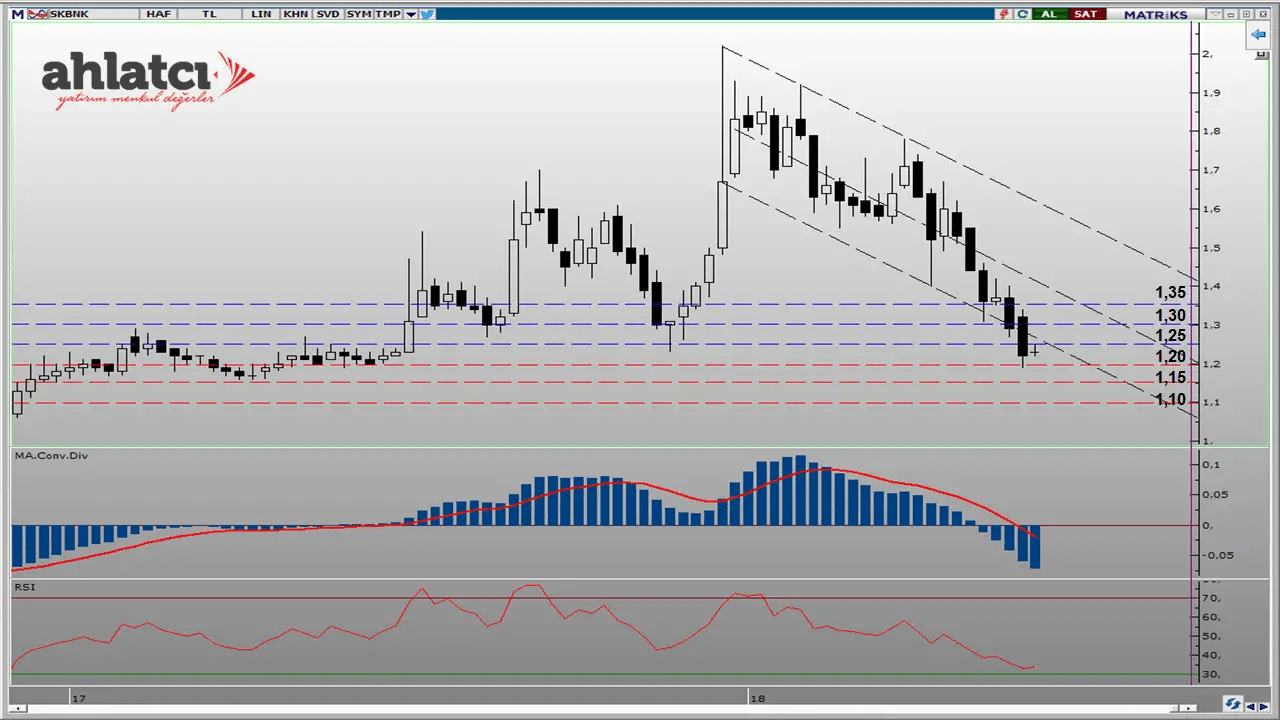Viewport: 1280px width, 720px height.
Task: Toggle the LIN scale button
Action: [261, 14]
